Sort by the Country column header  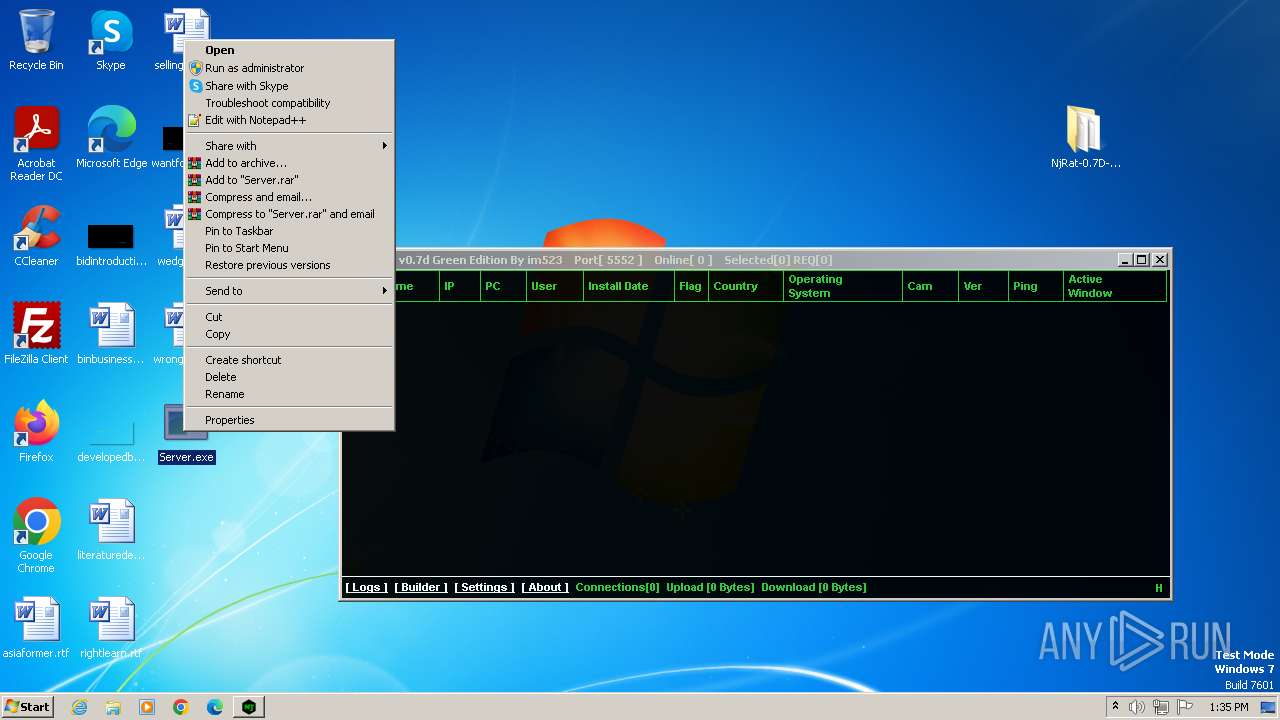pyautogui.click(x=746, y=286)
